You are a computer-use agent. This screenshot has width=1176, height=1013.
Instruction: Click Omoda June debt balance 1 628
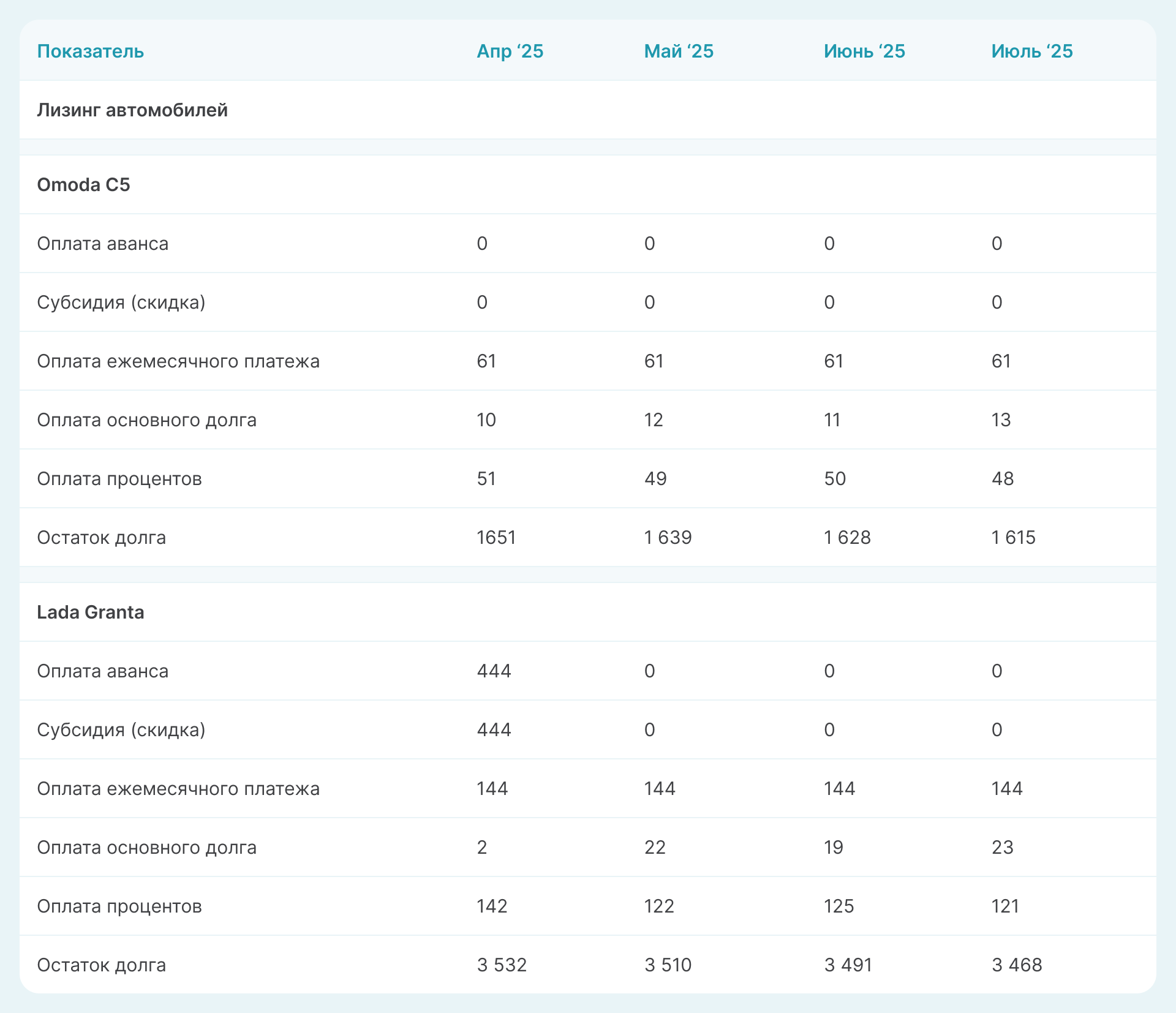click(x=847, y=538)
